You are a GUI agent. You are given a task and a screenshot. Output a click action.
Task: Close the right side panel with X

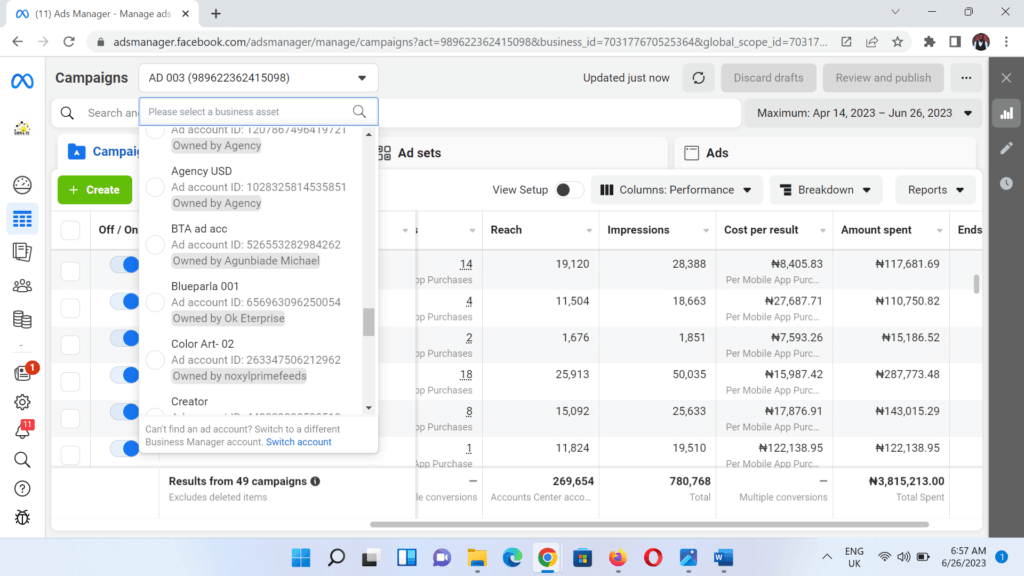click(1006, 78)
